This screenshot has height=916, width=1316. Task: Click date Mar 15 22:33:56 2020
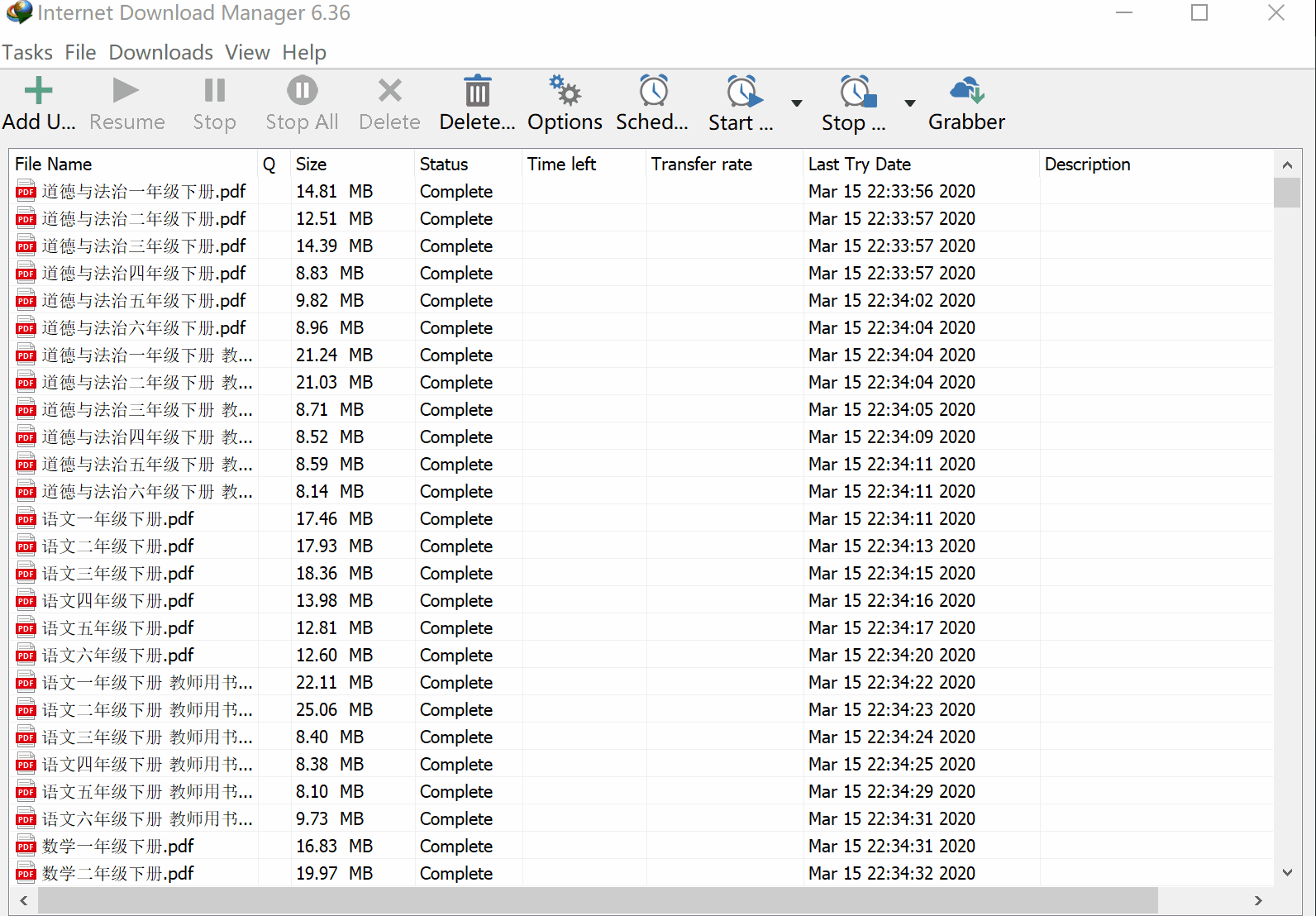[892, 191]
